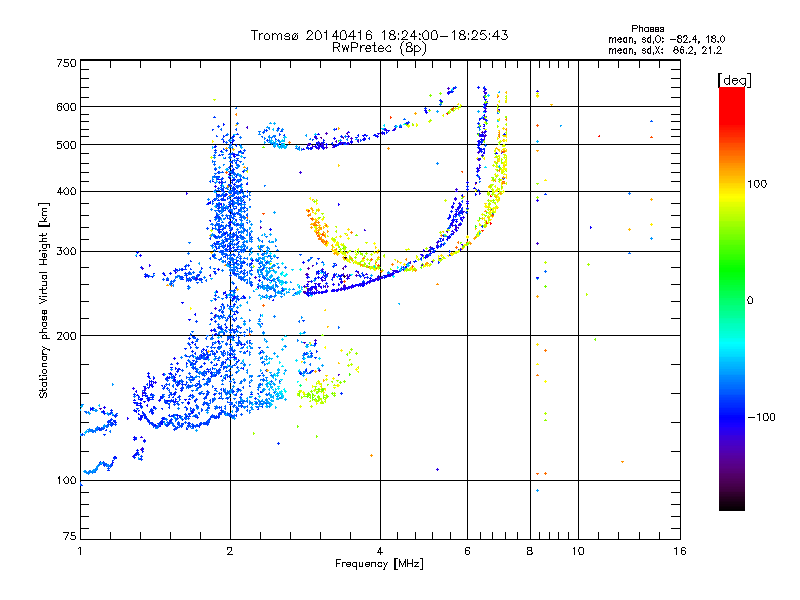800x600 pixels.
Task: Click the y-axis tick label '300'
Action: click(66, 251)
